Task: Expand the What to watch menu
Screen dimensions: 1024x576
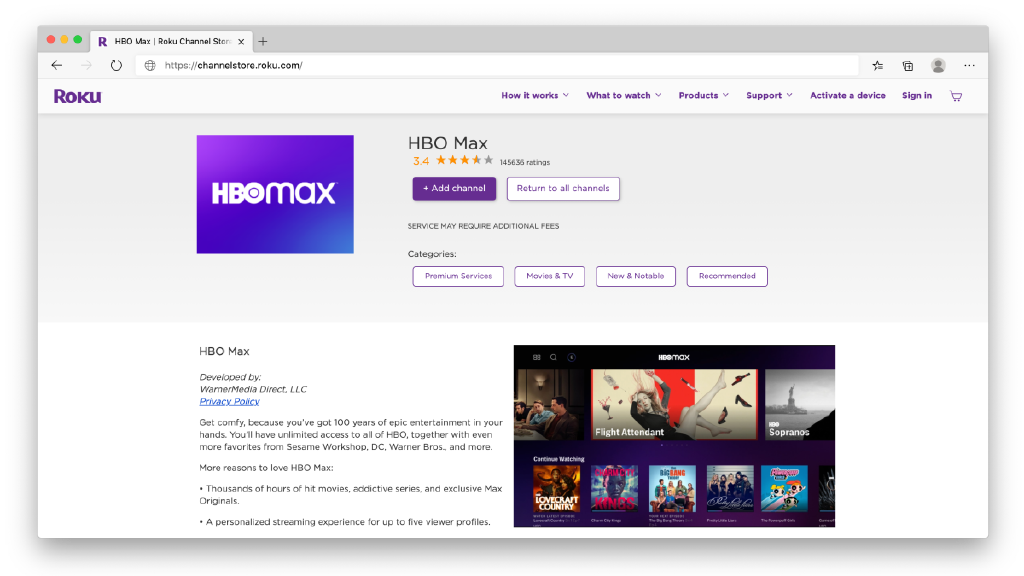Action: [x=624, y=95]
